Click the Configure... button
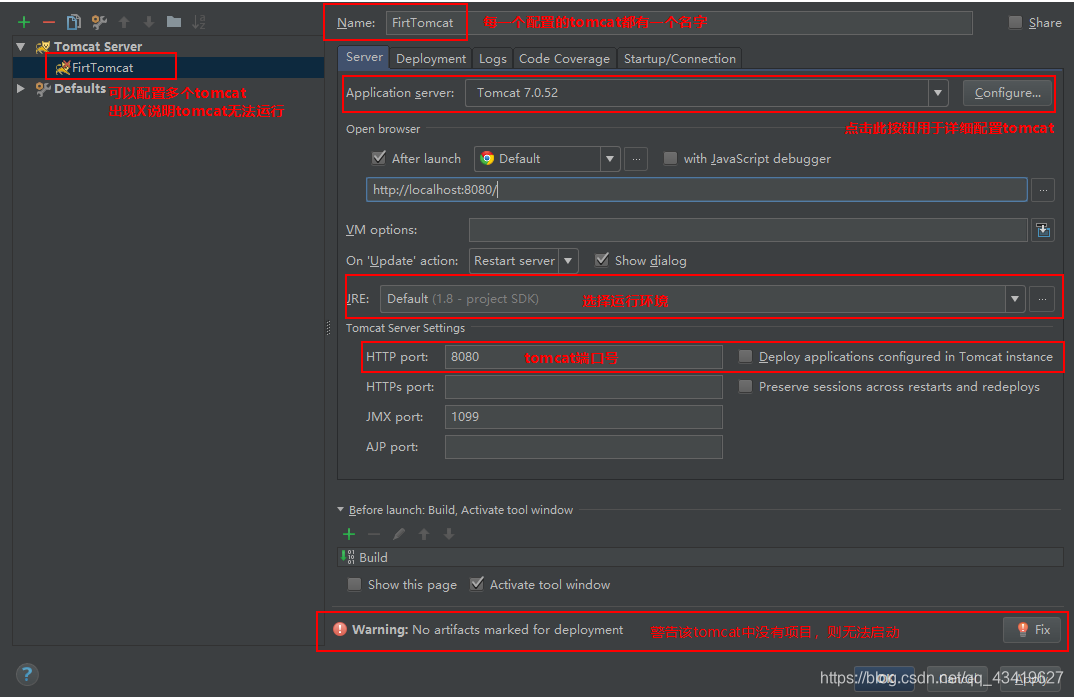The height and width of the screenshot is (697, 1074). coord(1008,93)
